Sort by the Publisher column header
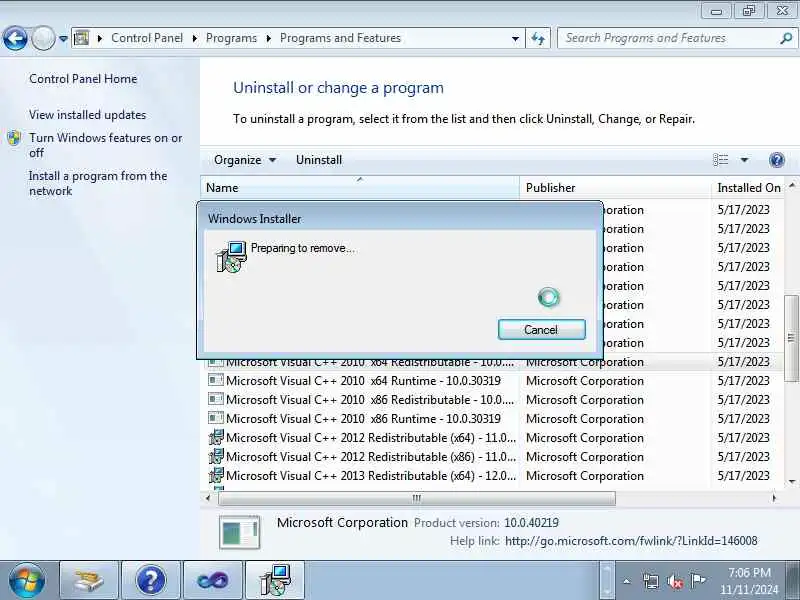This screenshot has height=600, width=800. (615, 188)
